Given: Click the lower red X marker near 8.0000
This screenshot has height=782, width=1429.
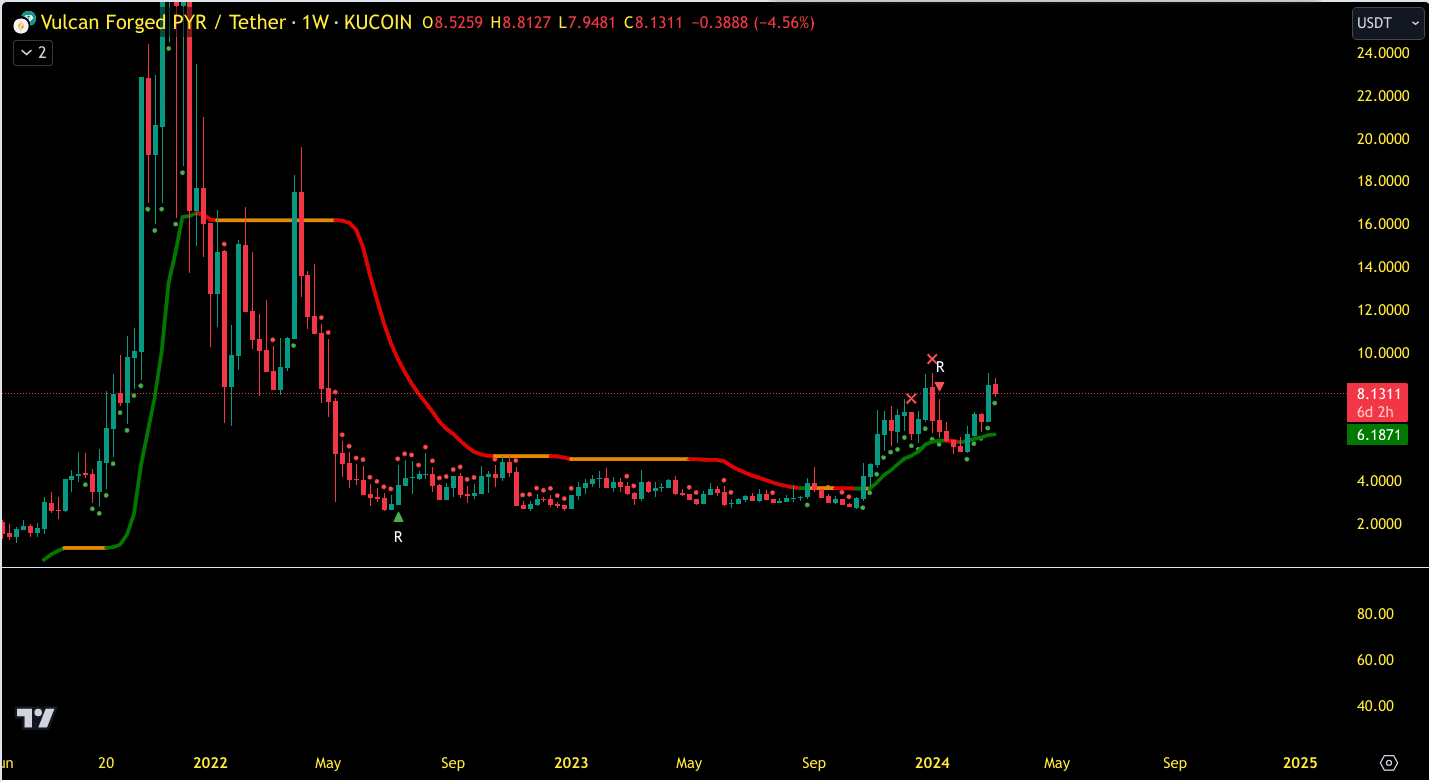Looking at the screenshot, I should [x=911, y=399].
